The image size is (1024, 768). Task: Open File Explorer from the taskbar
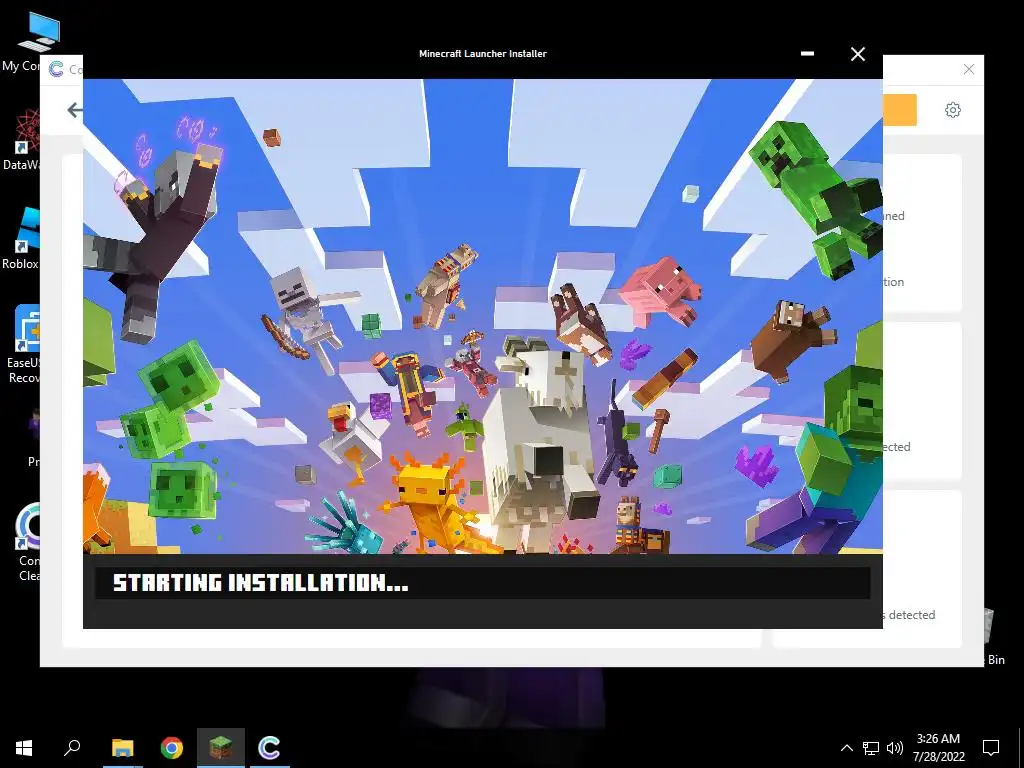pyautogui.click(x=123, y=747)
